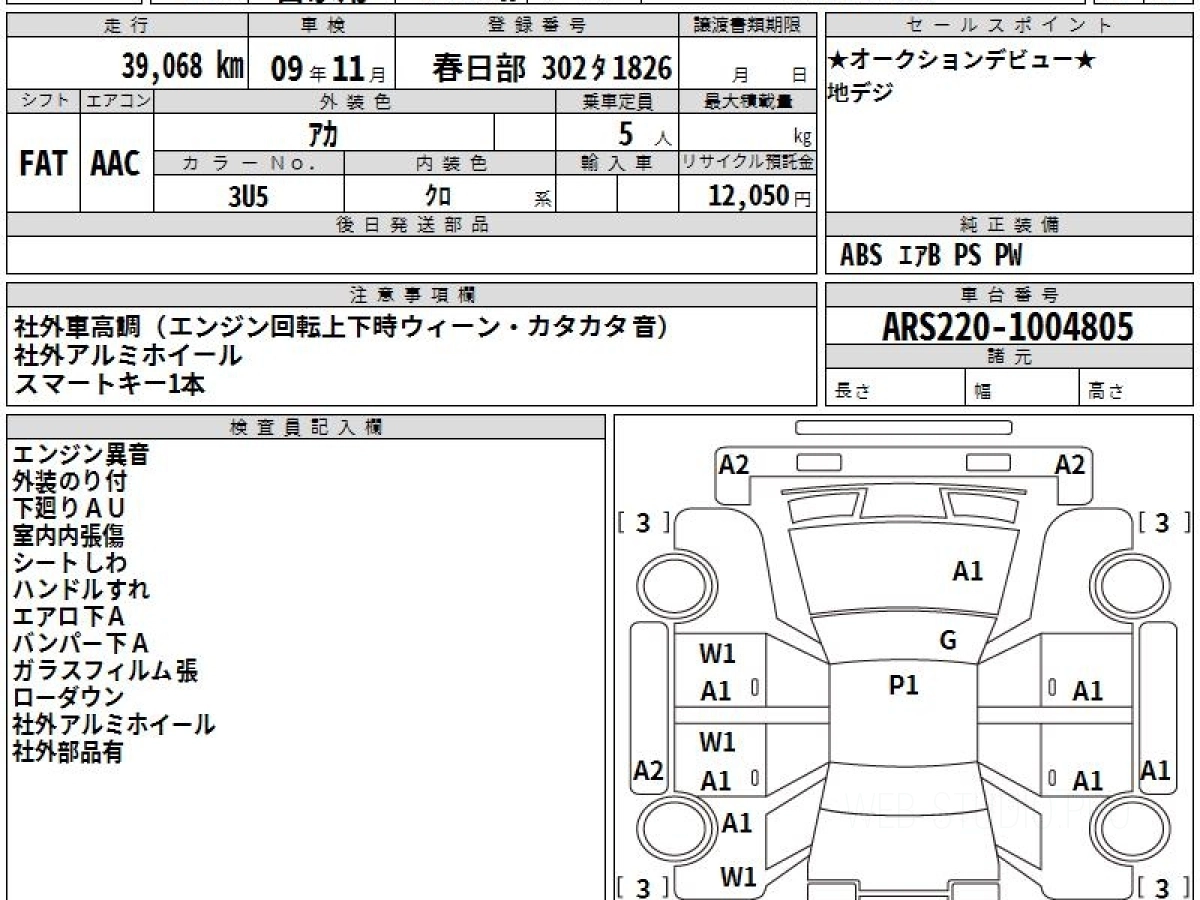Image resolution: width=1200 pixels, height=900 pixels.
Task: Select the 最大積載量 header
Action: 748,101
